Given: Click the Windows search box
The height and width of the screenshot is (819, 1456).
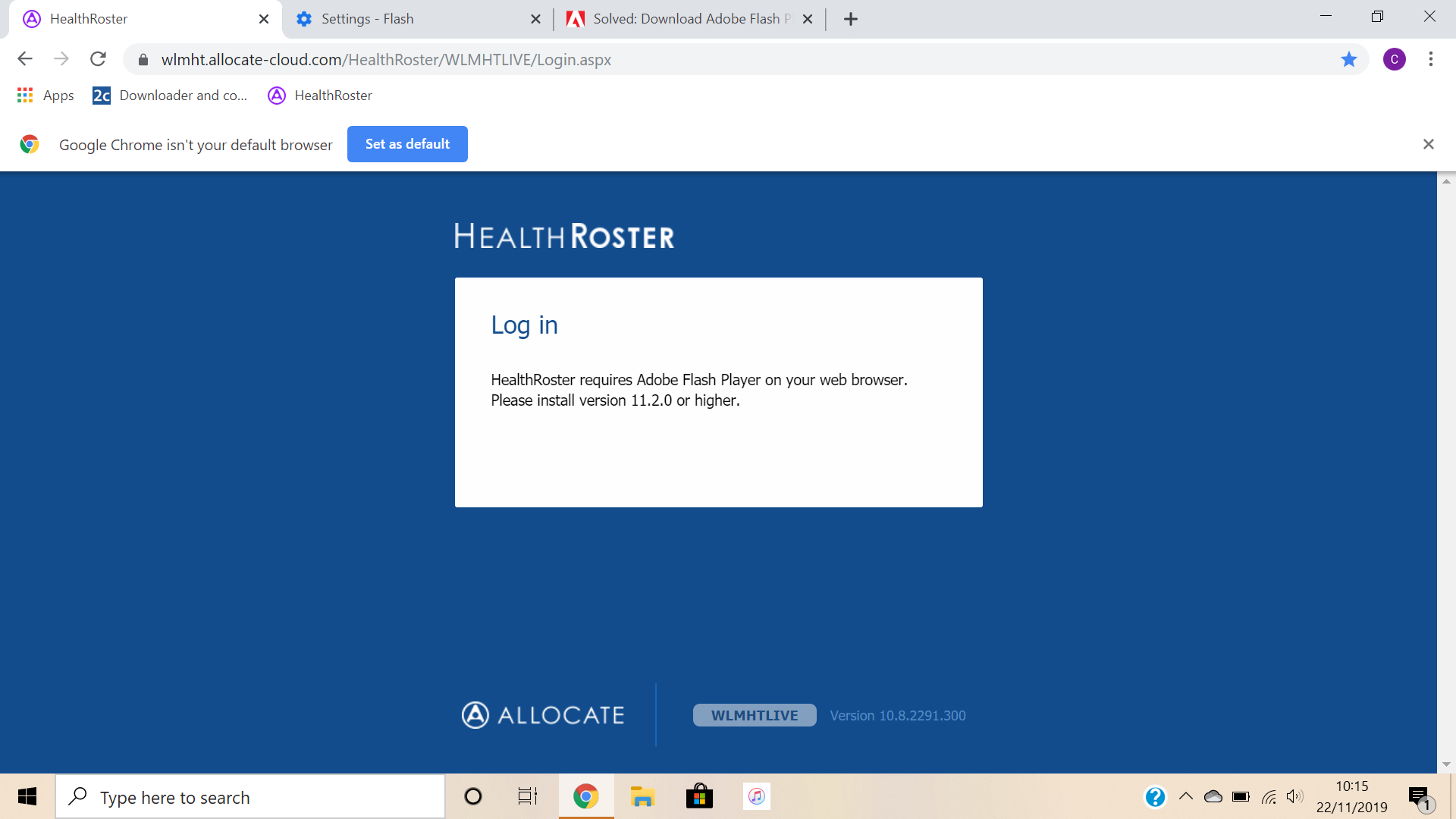Looking at the screenshot, I should [250, 797].
